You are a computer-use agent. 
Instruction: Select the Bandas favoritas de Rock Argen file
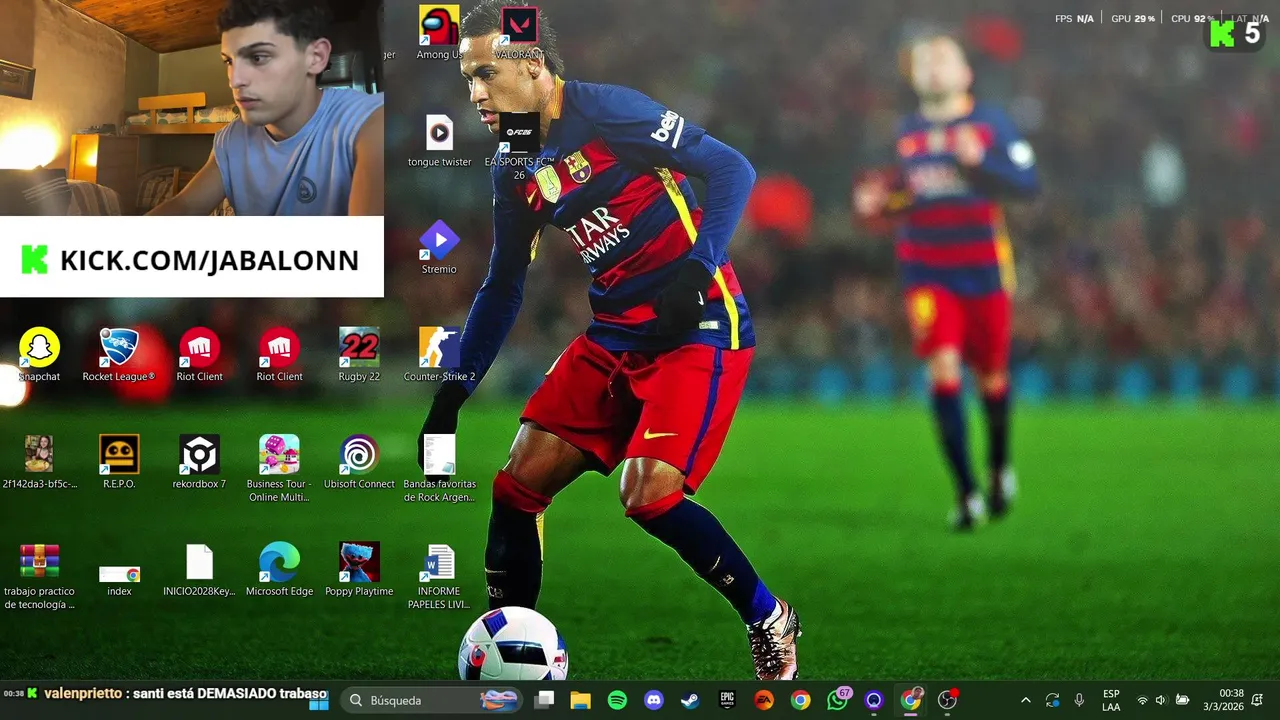[439, 468]
